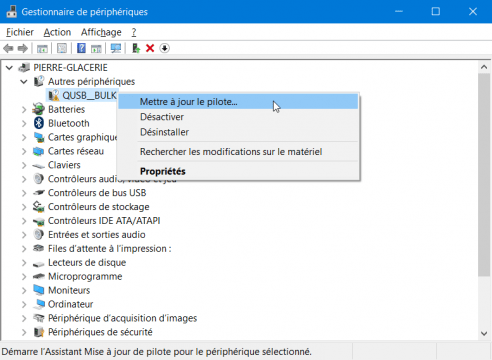The height and width of the screenshot is (360, 492).
Task: Expand the Batteries category
Action: point(24,109)
